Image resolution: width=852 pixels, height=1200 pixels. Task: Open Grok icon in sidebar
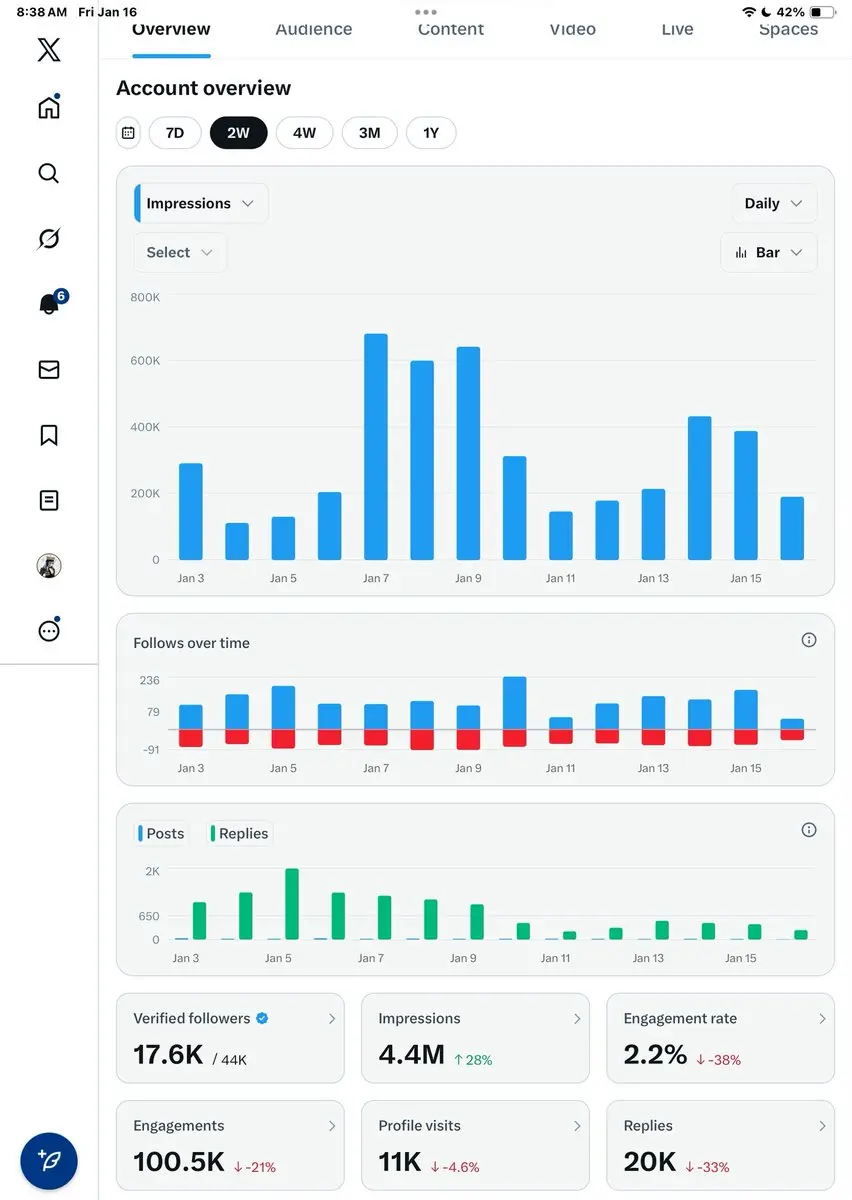tap(48, 238)
